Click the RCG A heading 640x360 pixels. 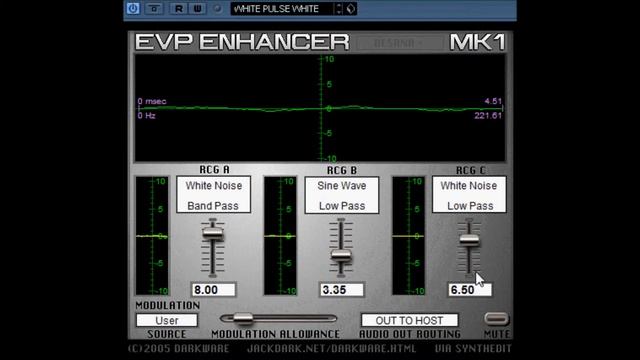click(214, 169)
